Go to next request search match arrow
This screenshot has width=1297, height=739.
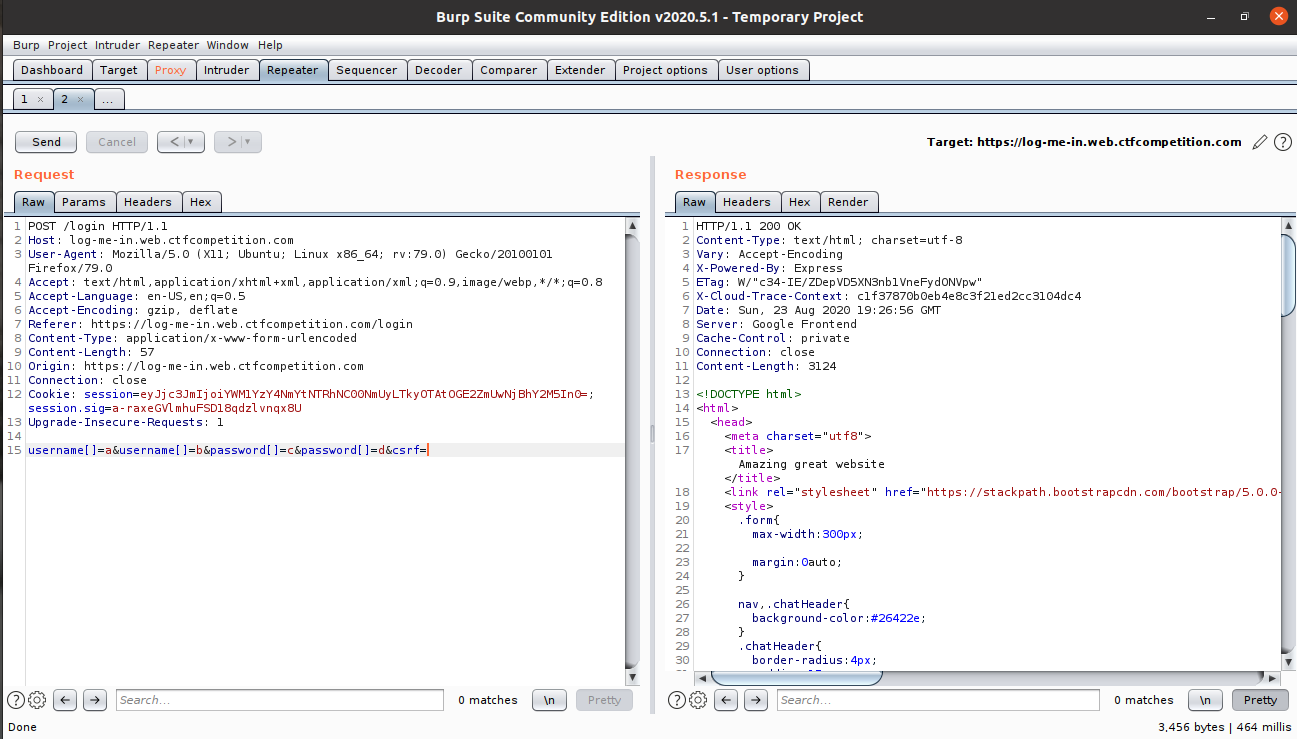[x=95, y=700]
